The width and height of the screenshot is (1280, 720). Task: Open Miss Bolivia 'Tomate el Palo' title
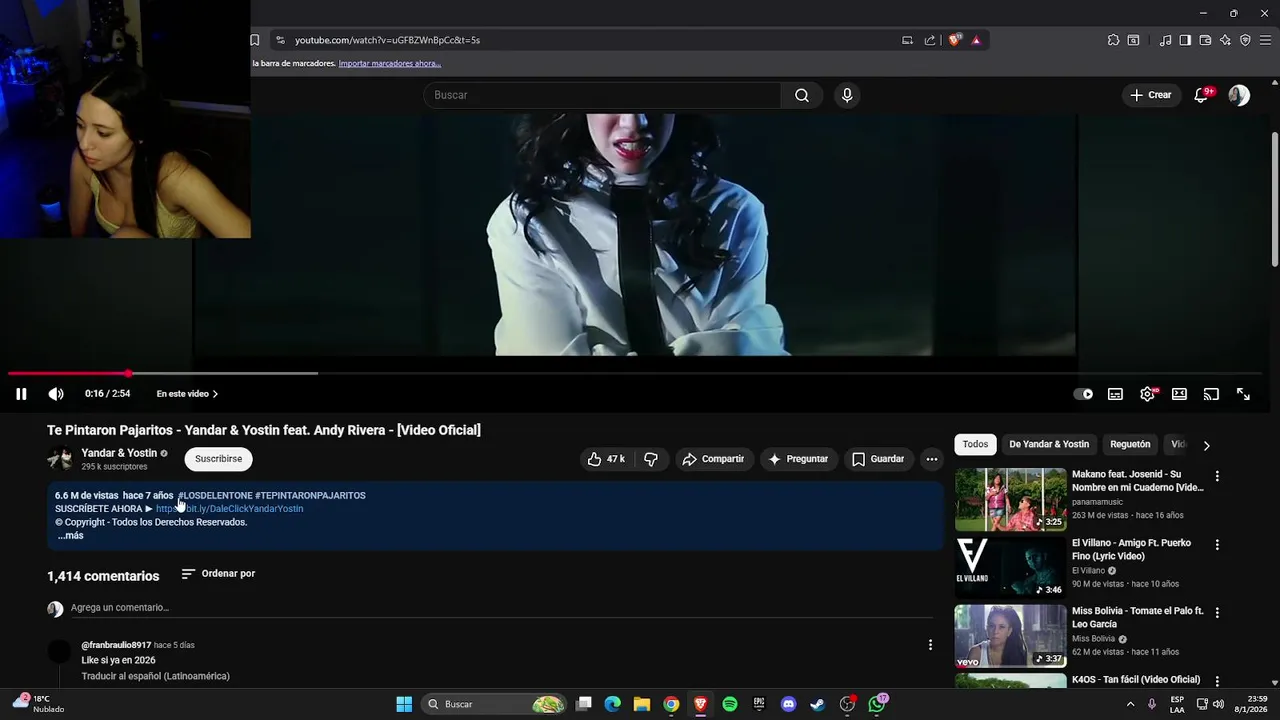1138,617
